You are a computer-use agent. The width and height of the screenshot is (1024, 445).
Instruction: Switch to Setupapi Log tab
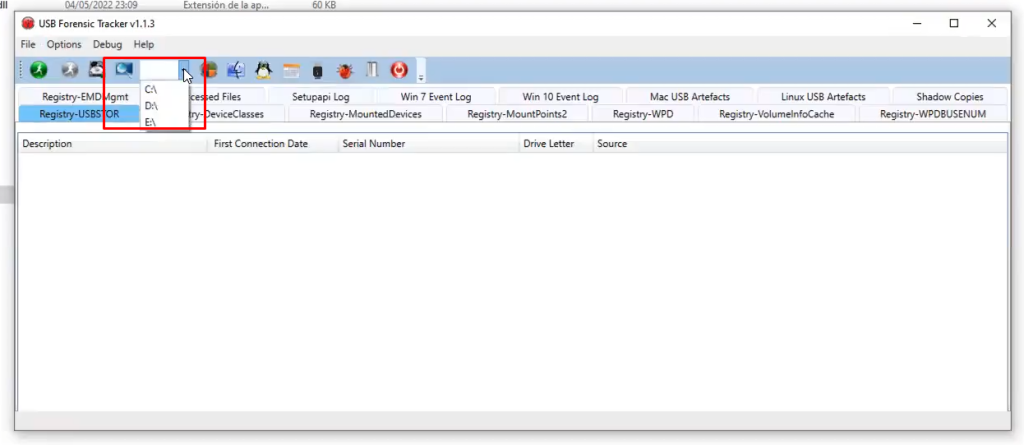click(x=321, y=97)
